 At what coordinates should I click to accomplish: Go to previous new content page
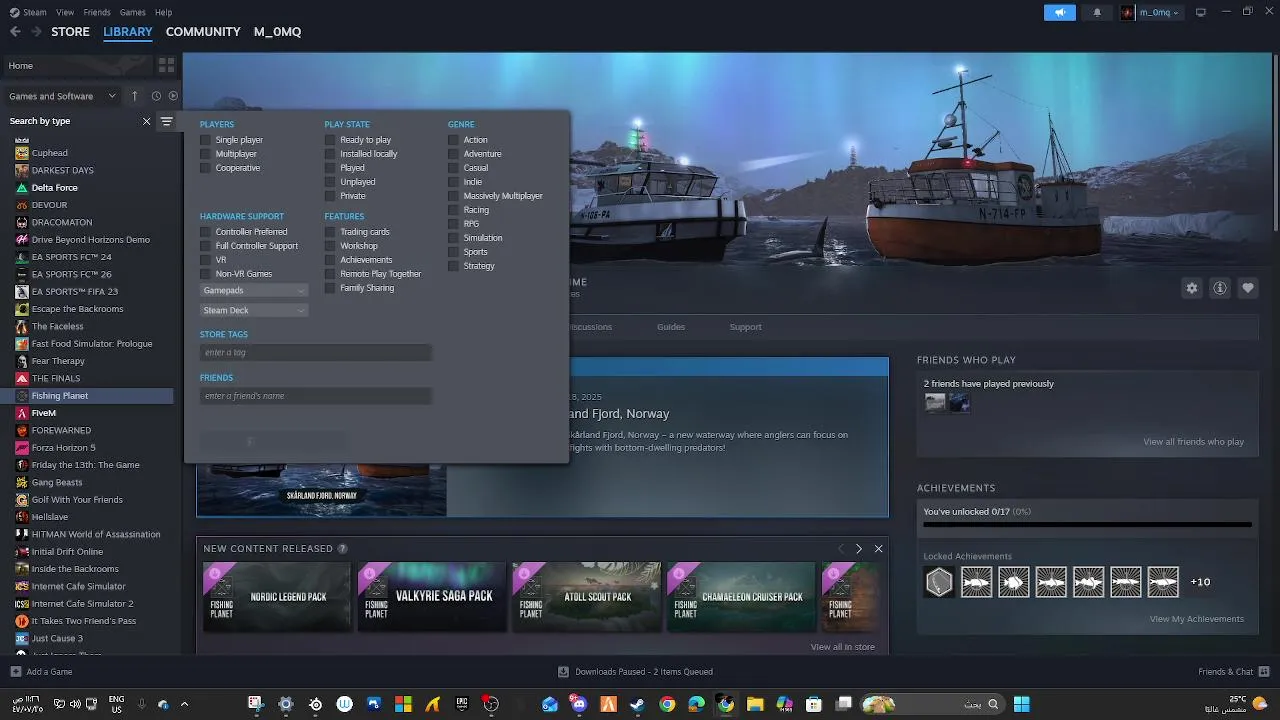coord(840,549)
